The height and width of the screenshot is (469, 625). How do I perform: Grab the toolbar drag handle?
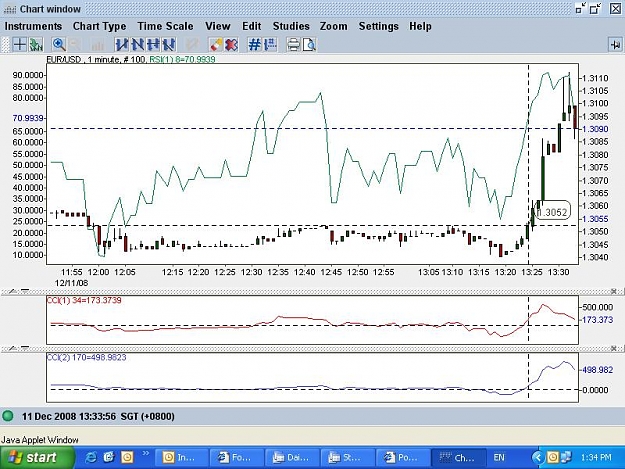point(5,44)
